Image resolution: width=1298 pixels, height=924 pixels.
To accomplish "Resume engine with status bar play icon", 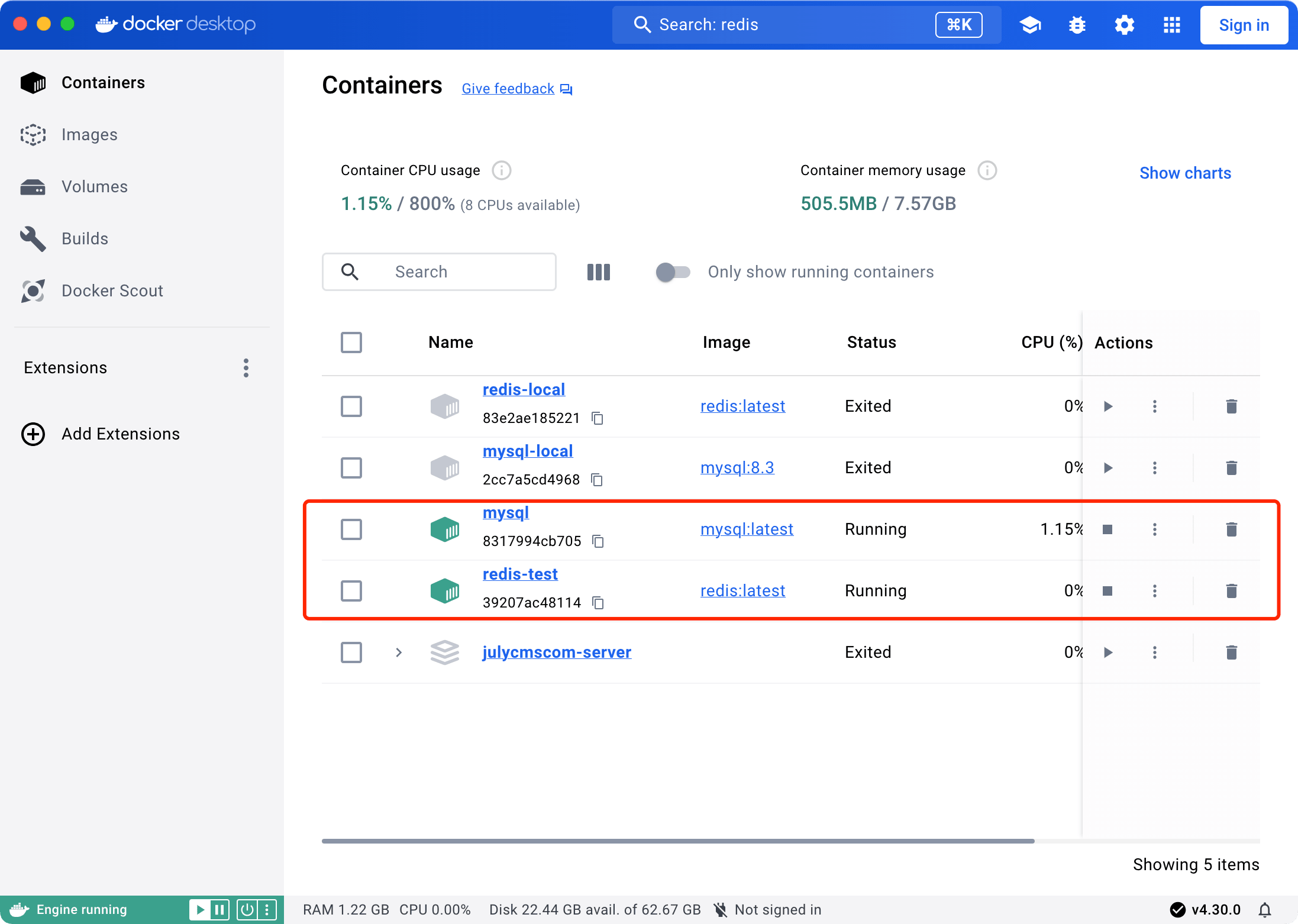I will pyautogui.click(x=201, y=910).
